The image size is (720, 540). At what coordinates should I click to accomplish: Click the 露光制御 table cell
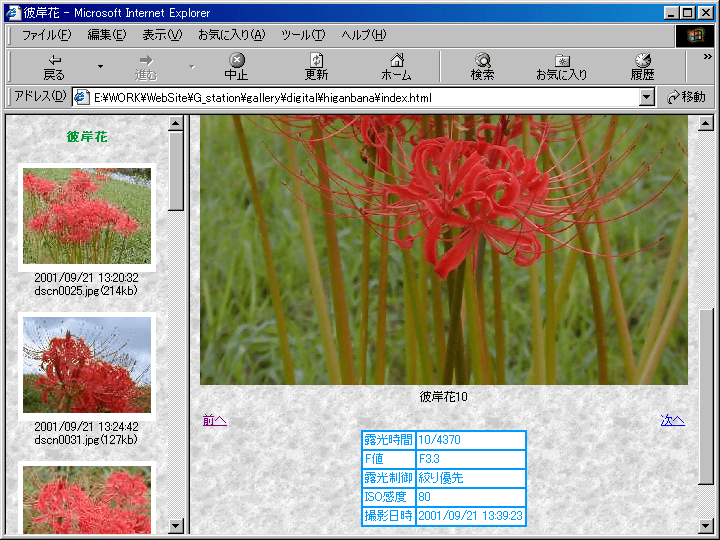(x=388, y=478)
